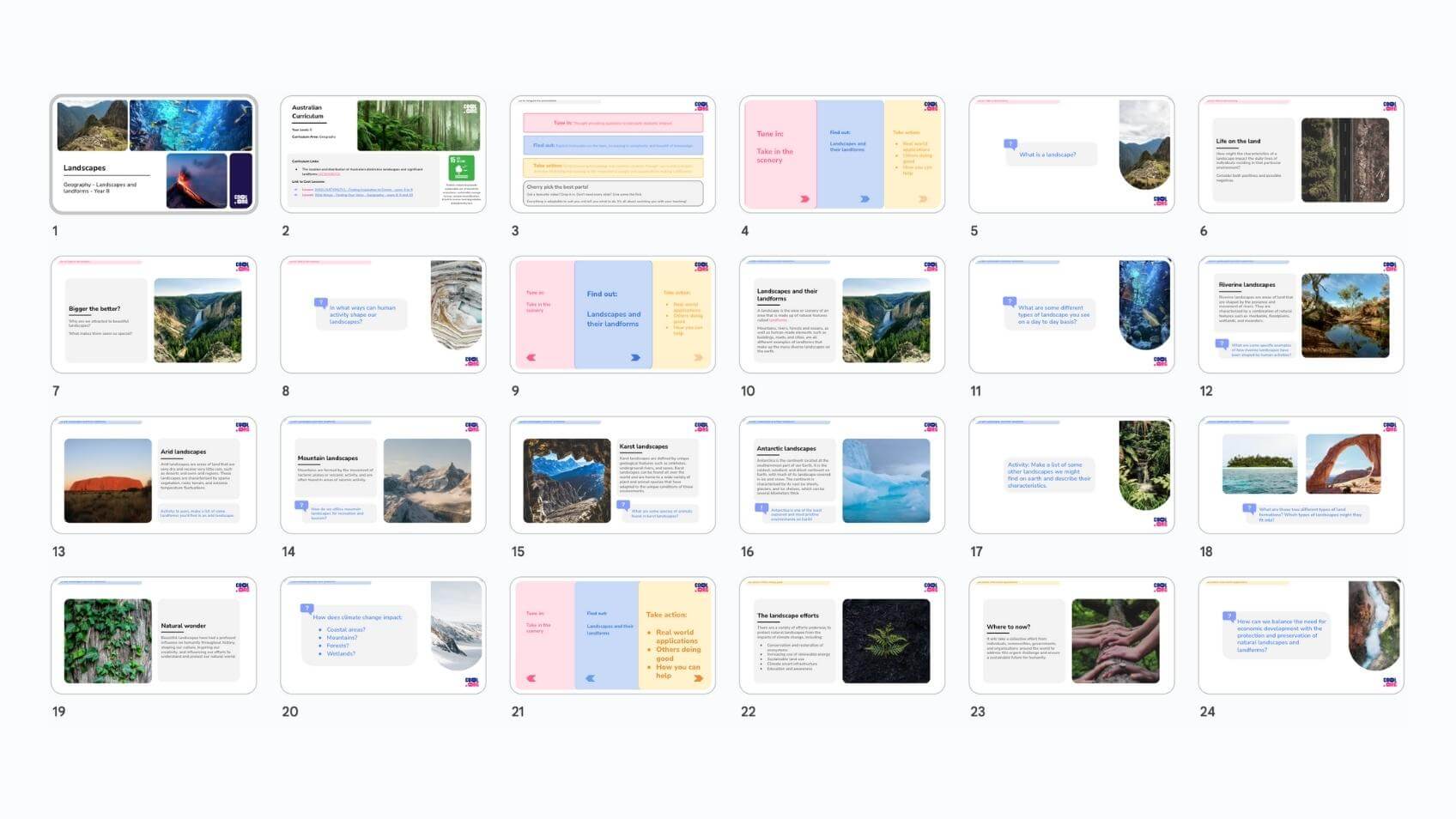Select the Antarctic landscapes slide
The height and width of the screenshot is (819, 1456).
click(841, 476)
